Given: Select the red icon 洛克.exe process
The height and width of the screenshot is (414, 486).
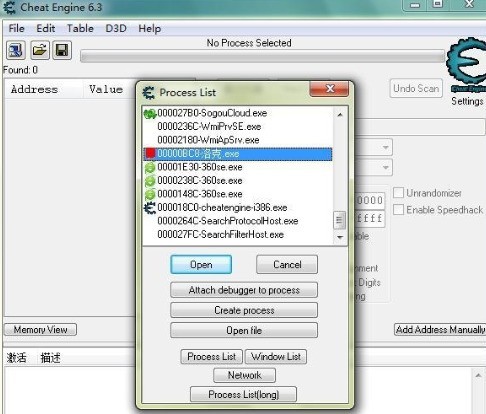Looking at the screenshot, I should pos(237,154).
